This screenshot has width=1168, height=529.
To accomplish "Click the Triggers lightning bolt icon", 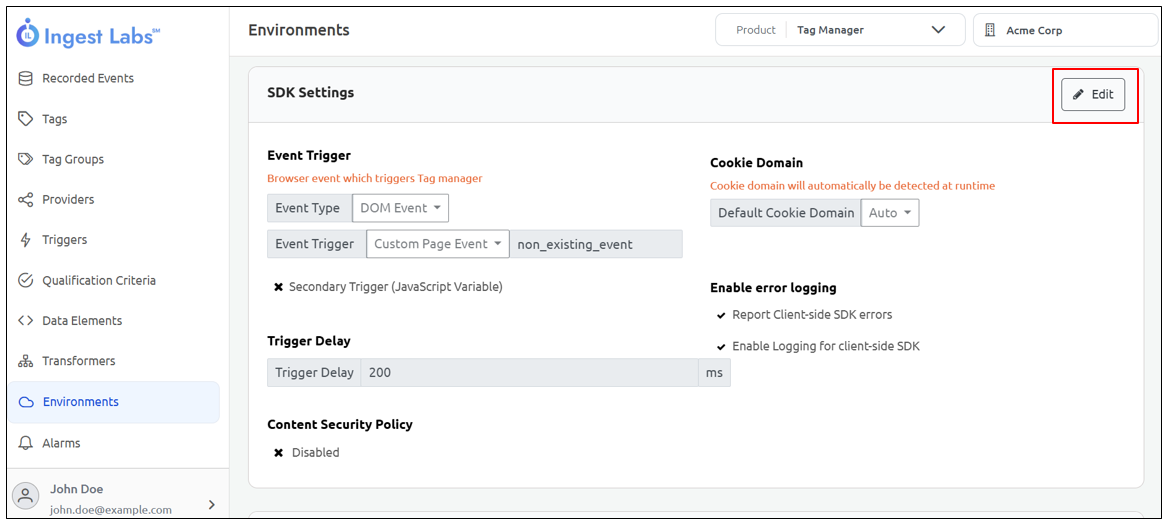I will pyautogui.click(x=26, y=240).
